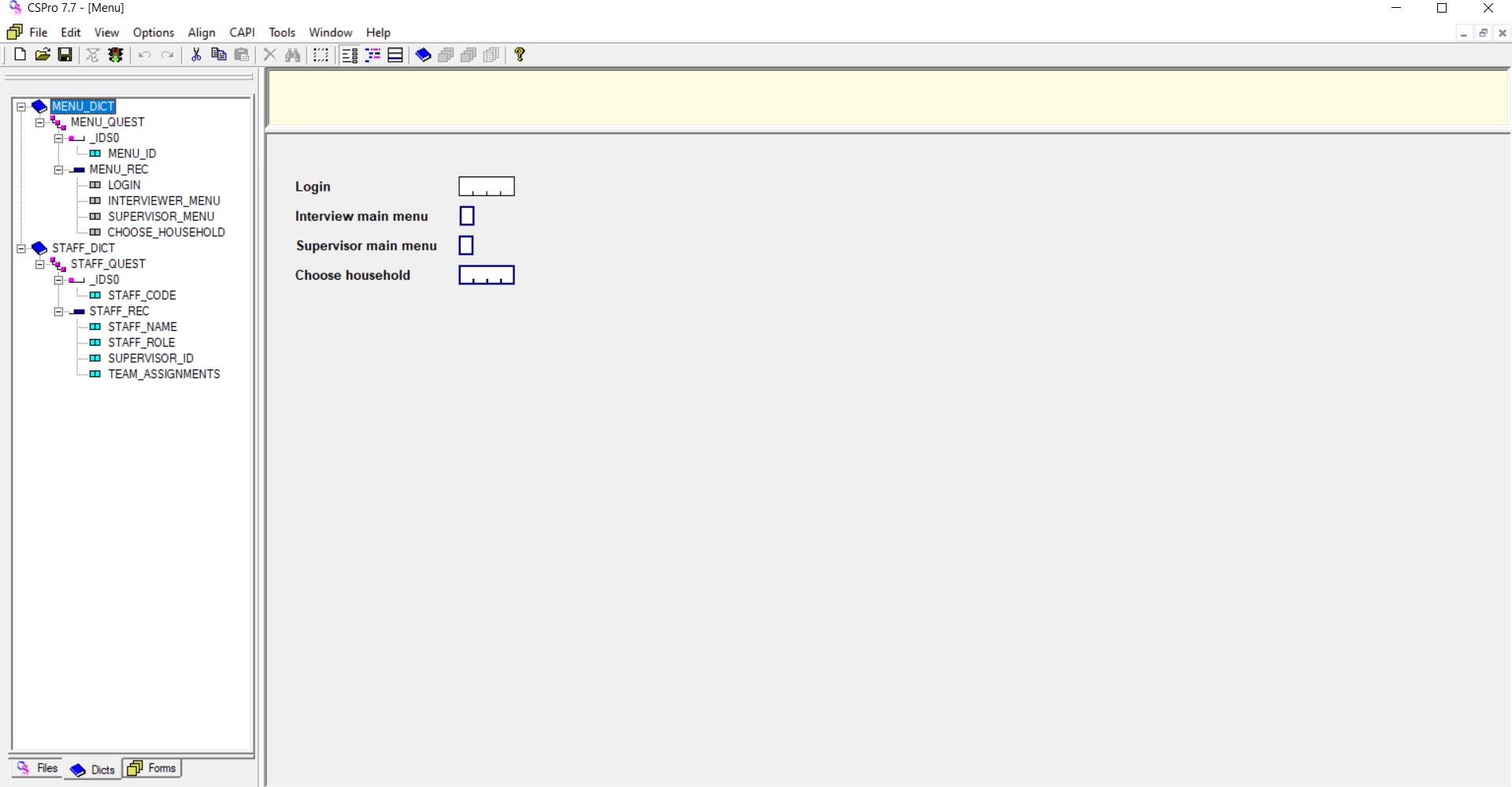Click the form layout icon with list lines

(x=350, y=54)
